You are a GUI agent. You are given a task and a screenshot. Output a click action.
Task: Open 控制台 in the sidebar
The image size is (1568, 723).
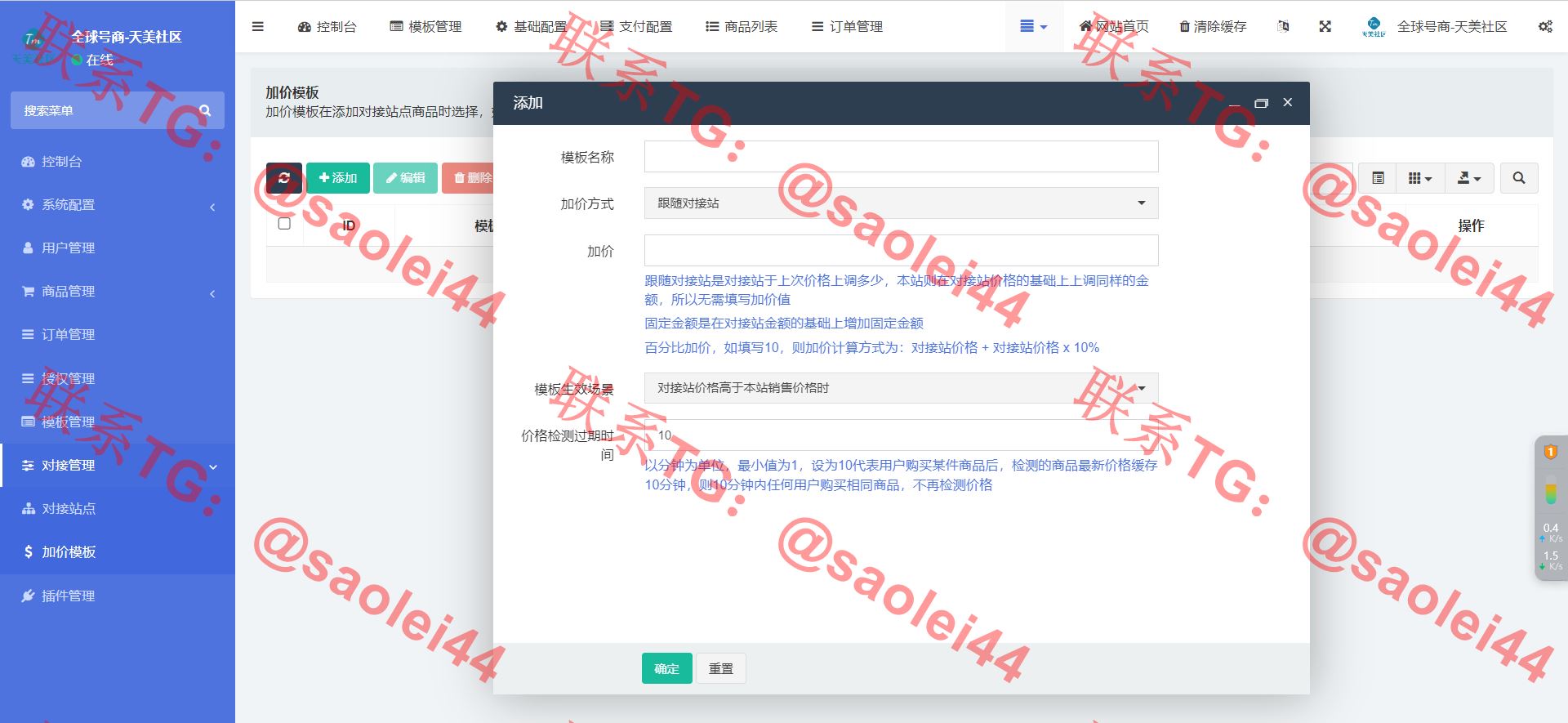[118, 162]
